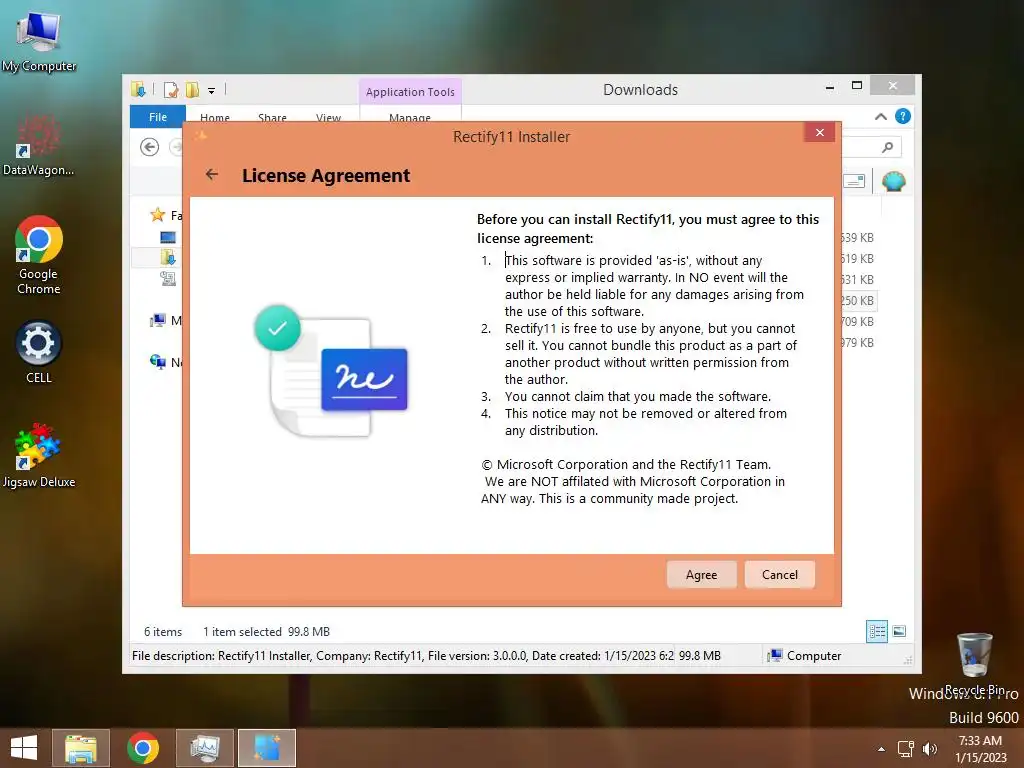Select the Desktop item under Favorites

168,237
